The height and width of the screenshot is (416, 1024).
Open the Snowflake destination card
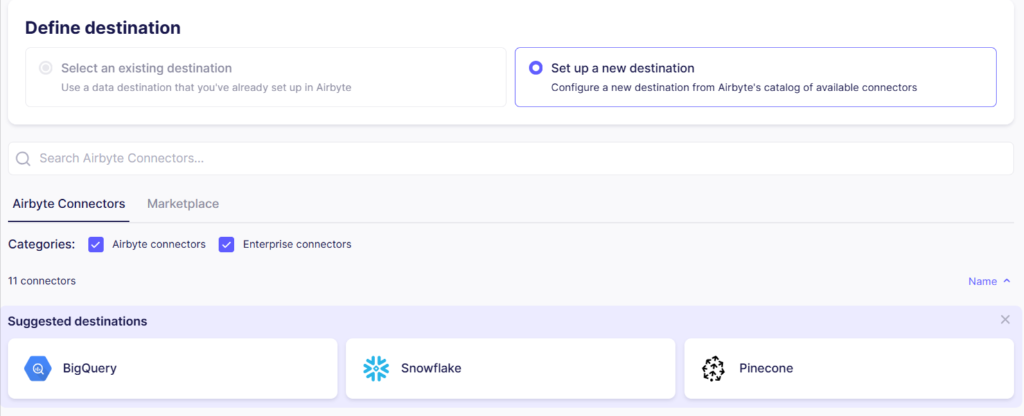(x=511, y=368)
